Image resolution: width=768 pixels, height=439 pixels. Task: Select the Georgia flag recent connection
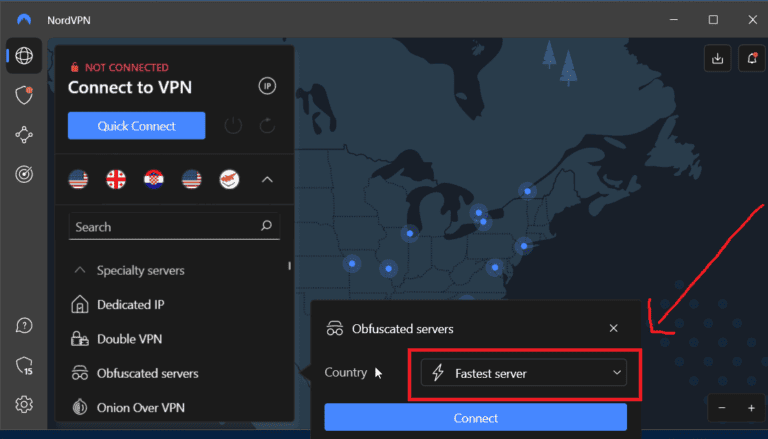(x=116, y=180)
